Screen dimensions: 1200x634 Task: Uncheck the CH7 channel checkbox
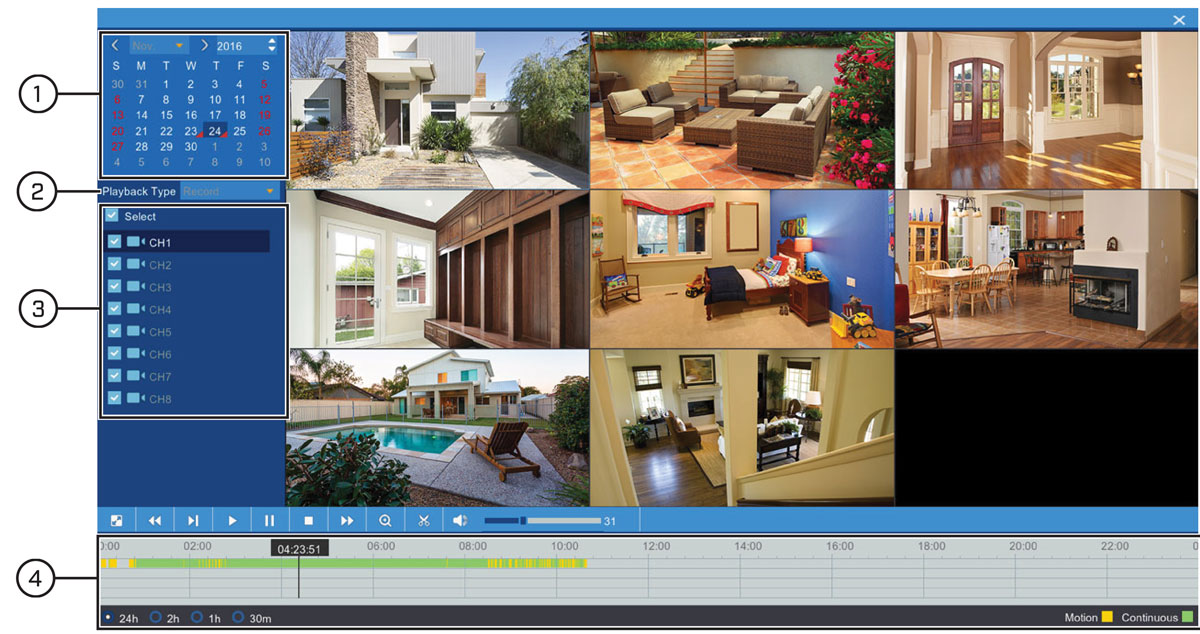[x=114, y=376]
